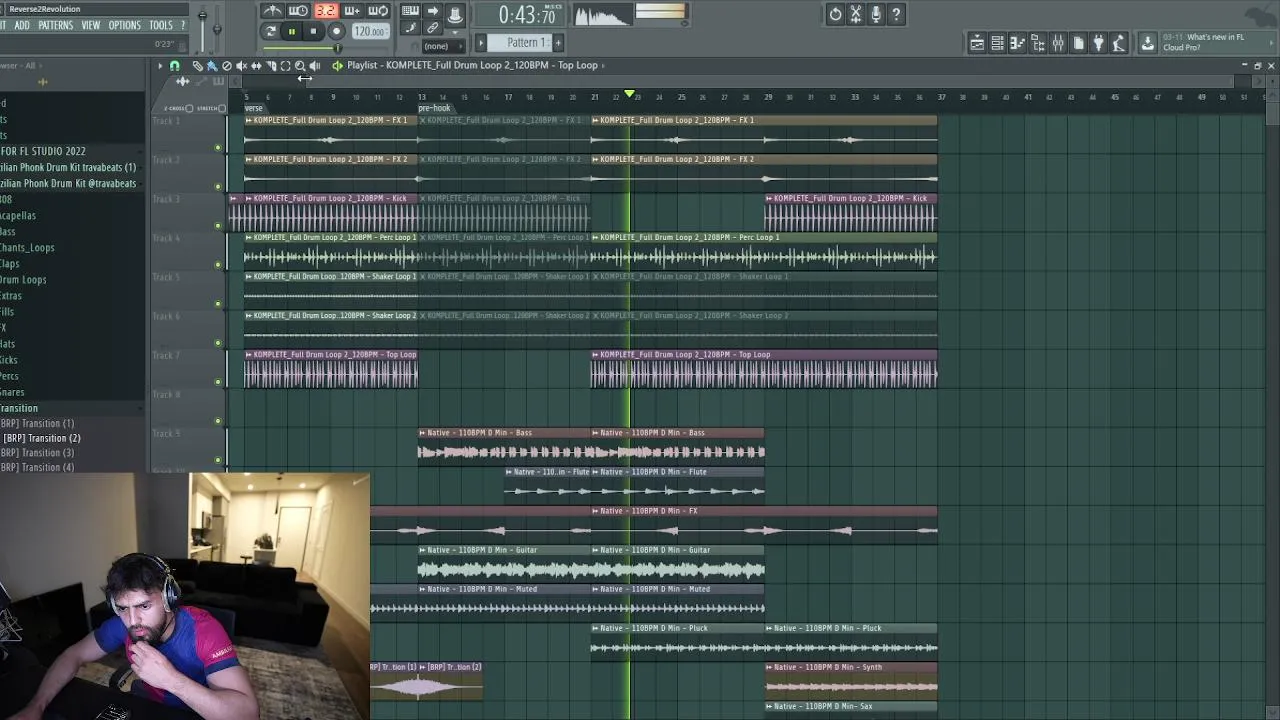Toggle wait for input before recording

[298, 11]
